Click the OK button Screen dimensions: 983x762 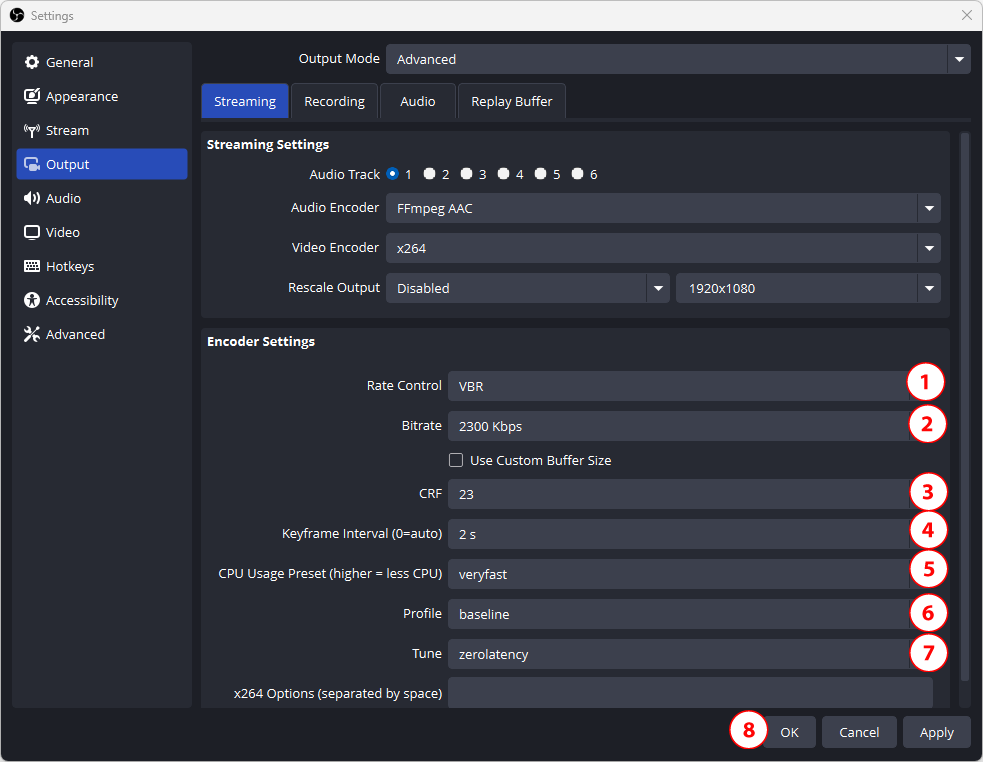[x=789, y=732]
